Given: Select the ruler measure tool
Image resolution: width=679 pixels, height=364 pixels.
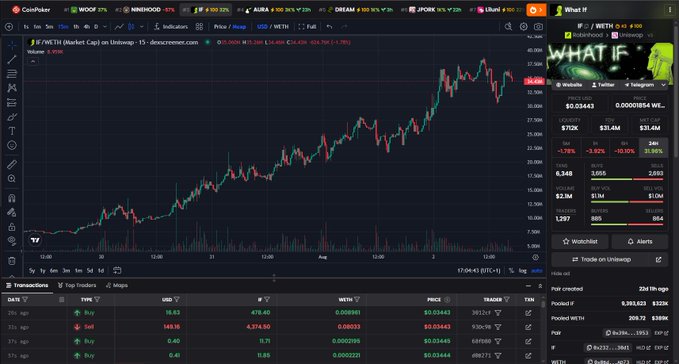Looking at the screenshot, I should [x=12, y=164].
